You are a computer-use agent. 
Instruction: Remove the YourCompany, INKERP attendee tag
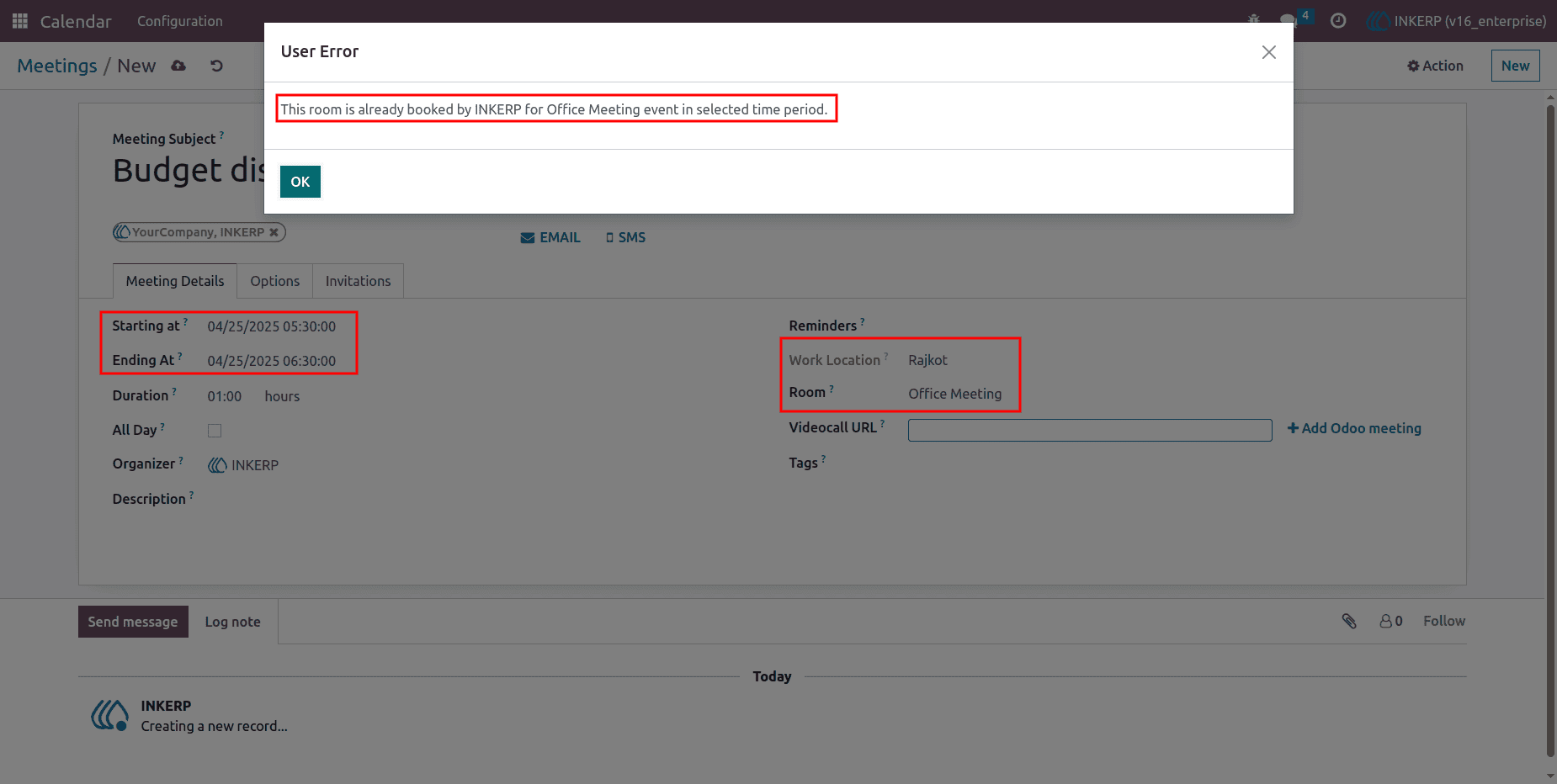pos(274,233)
